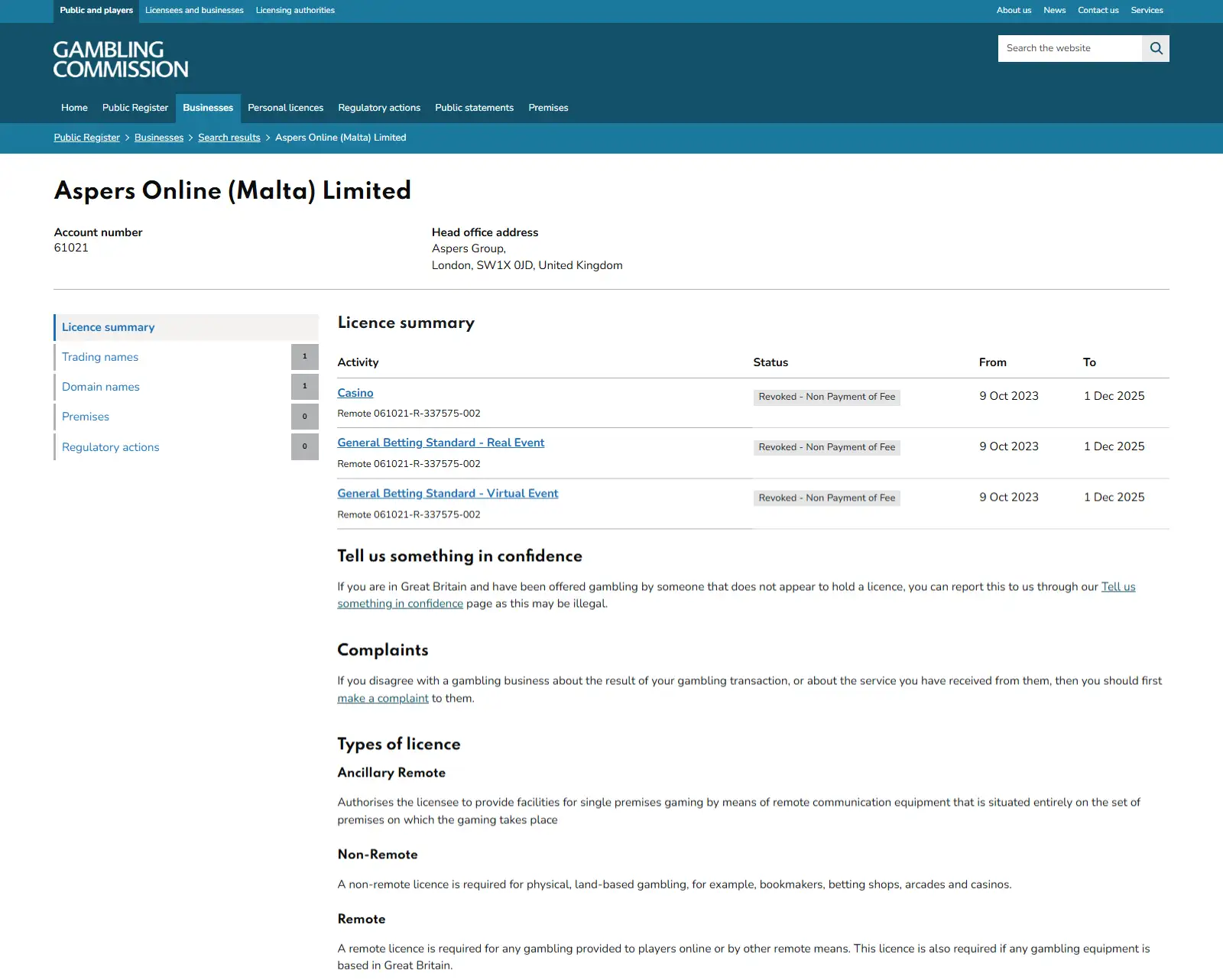1223x980 pixels.
Task: Open General Betting Standard - Real Event
Action: pyautogui.click(x=441, y=443)
